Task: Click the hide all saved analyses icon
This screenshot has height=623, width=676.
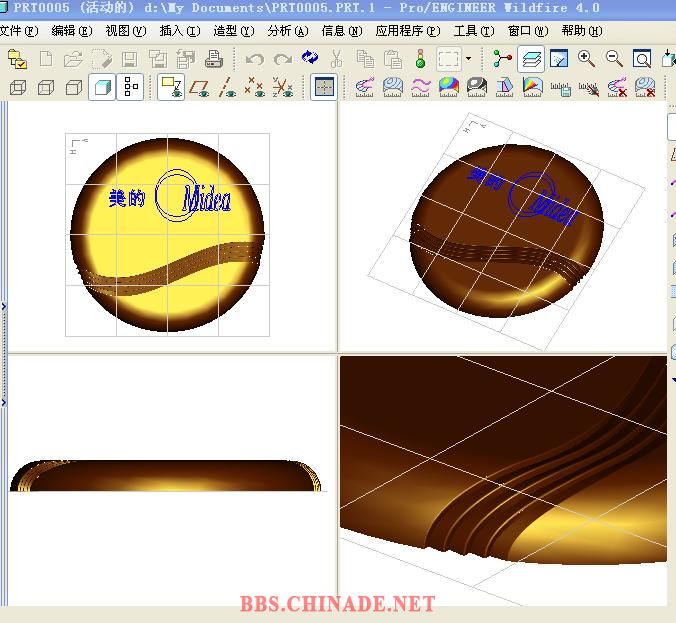Action: pos(589,88)
